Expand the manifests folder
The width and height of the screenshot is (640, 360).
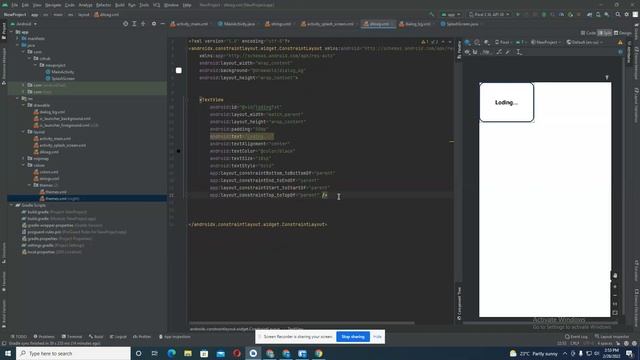[18, 38]
